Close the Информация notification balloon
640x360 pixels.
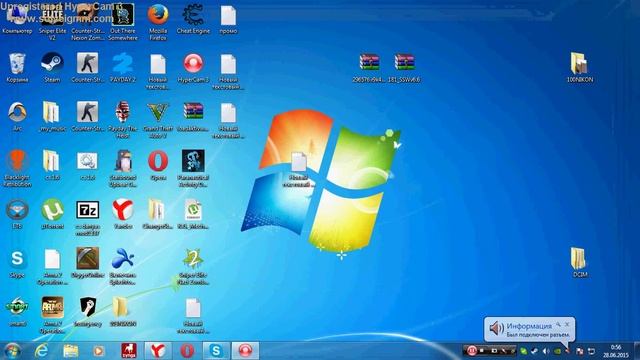(567, 324)
